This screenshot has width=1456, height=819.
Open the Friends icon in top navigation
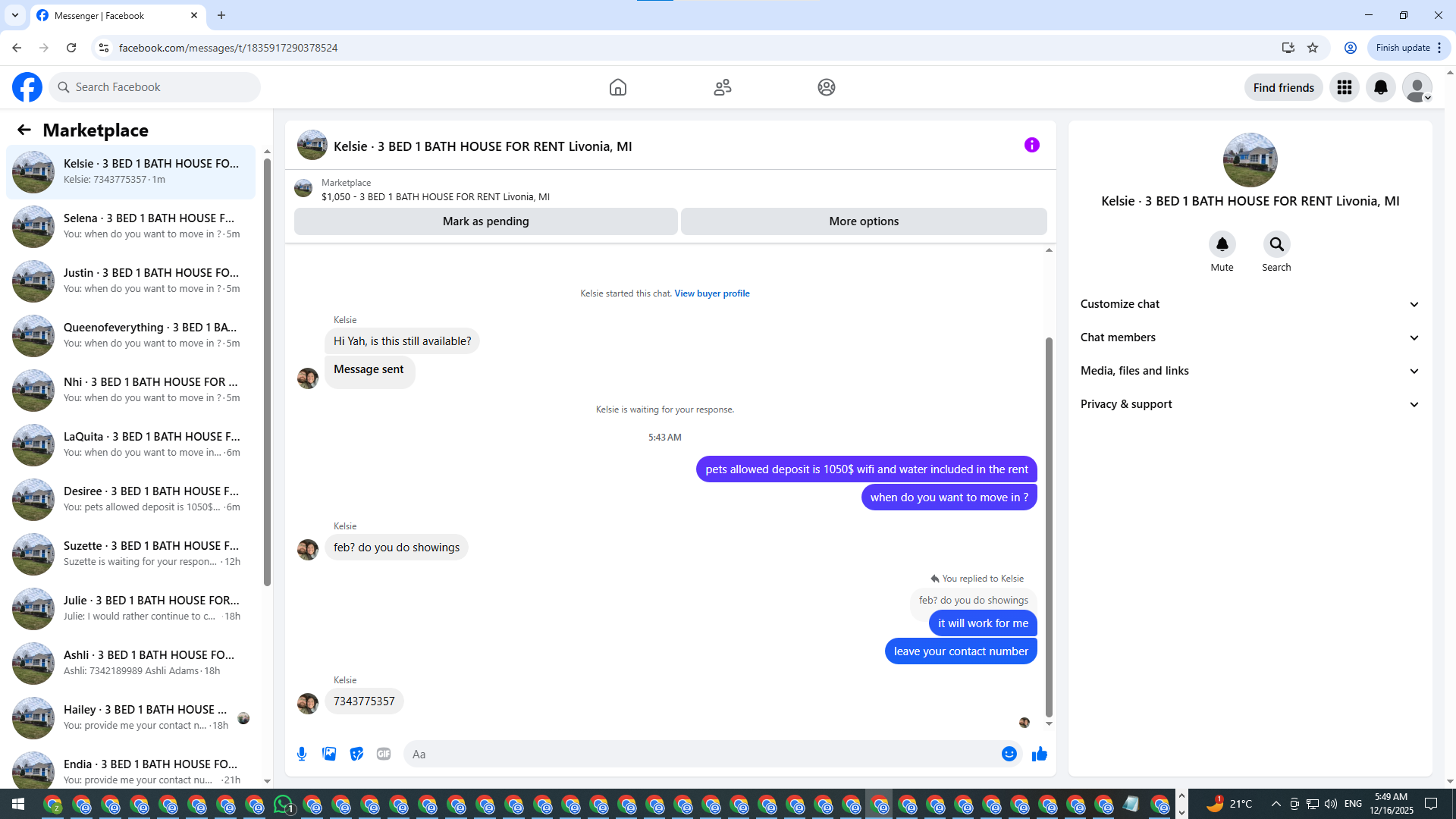pyautogui.click(x=723, y=87)
